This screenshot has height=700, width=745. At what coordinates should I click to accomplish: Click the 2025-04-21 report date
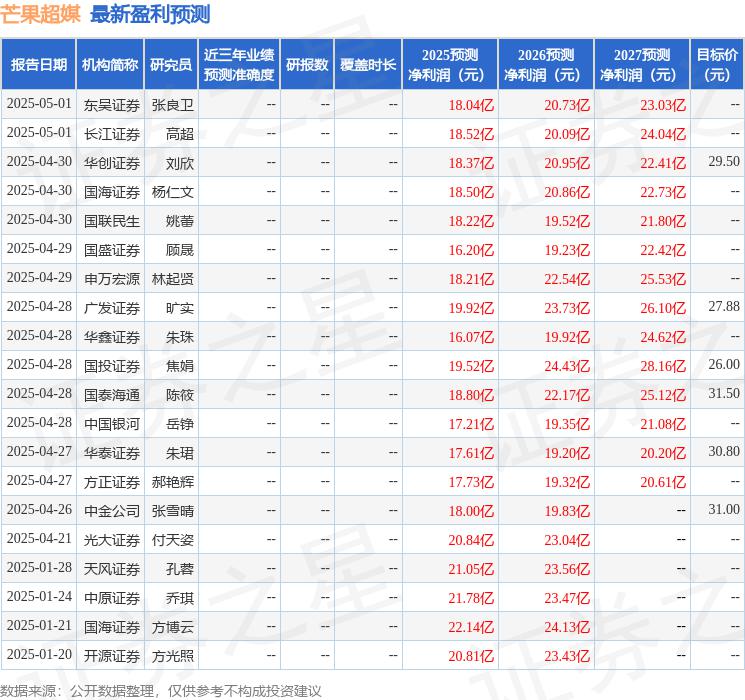click(39, 538)
